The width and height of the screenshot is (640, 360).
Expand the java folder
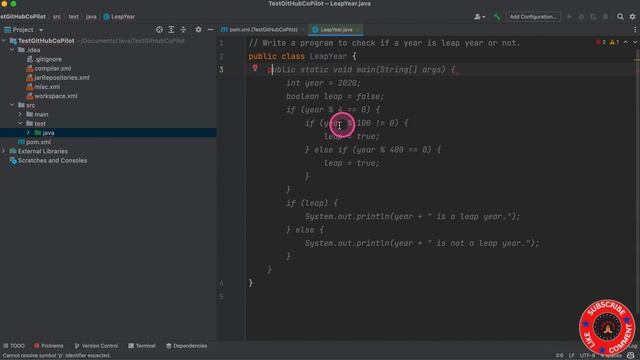click(x=28, y=133)
